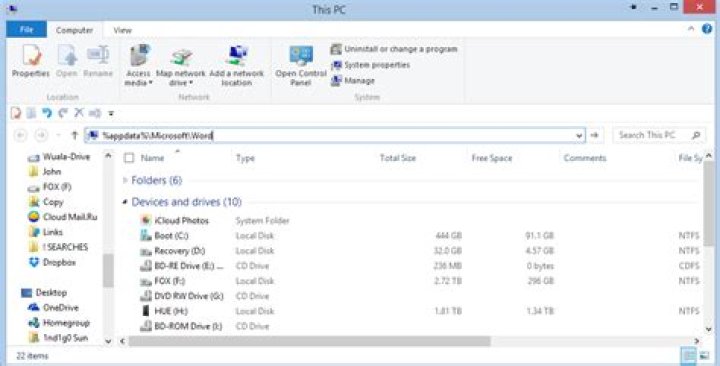720x366 pixels.
Task: Click quick access Redo arrow
Action: [x=63, y=113]
